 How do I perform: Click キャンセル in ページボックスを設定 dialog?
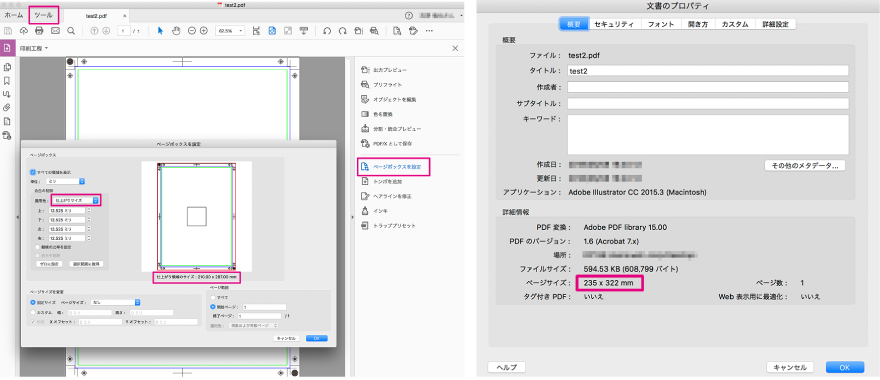coord(286,338)
